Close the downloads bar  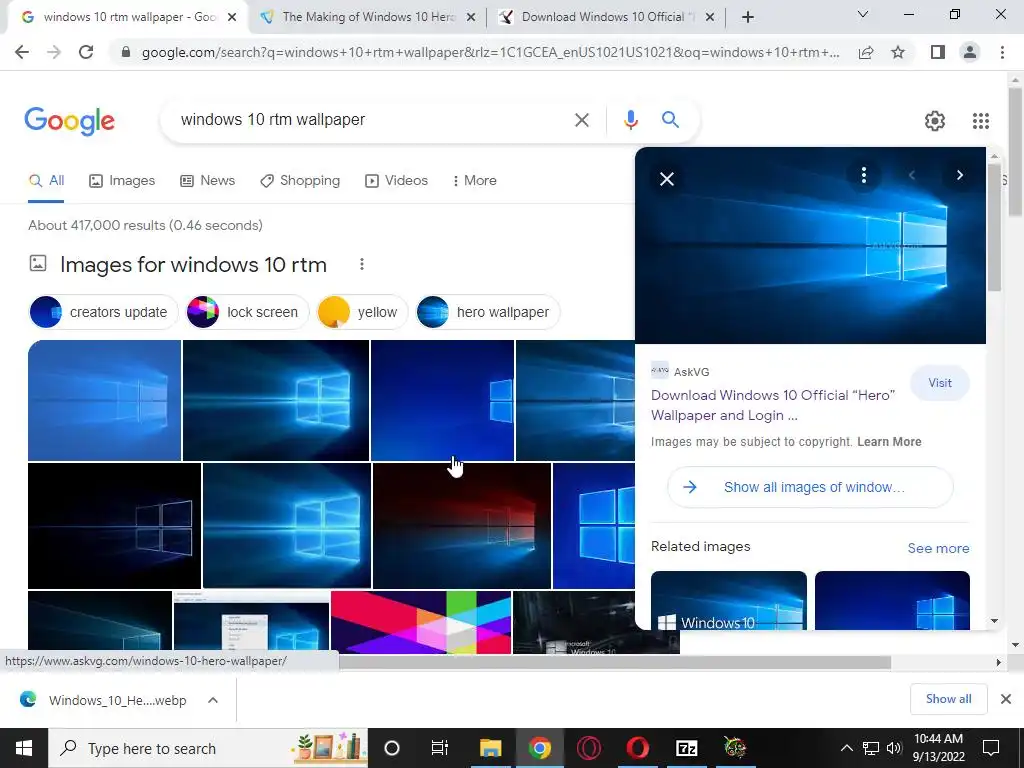point(1006,699)
